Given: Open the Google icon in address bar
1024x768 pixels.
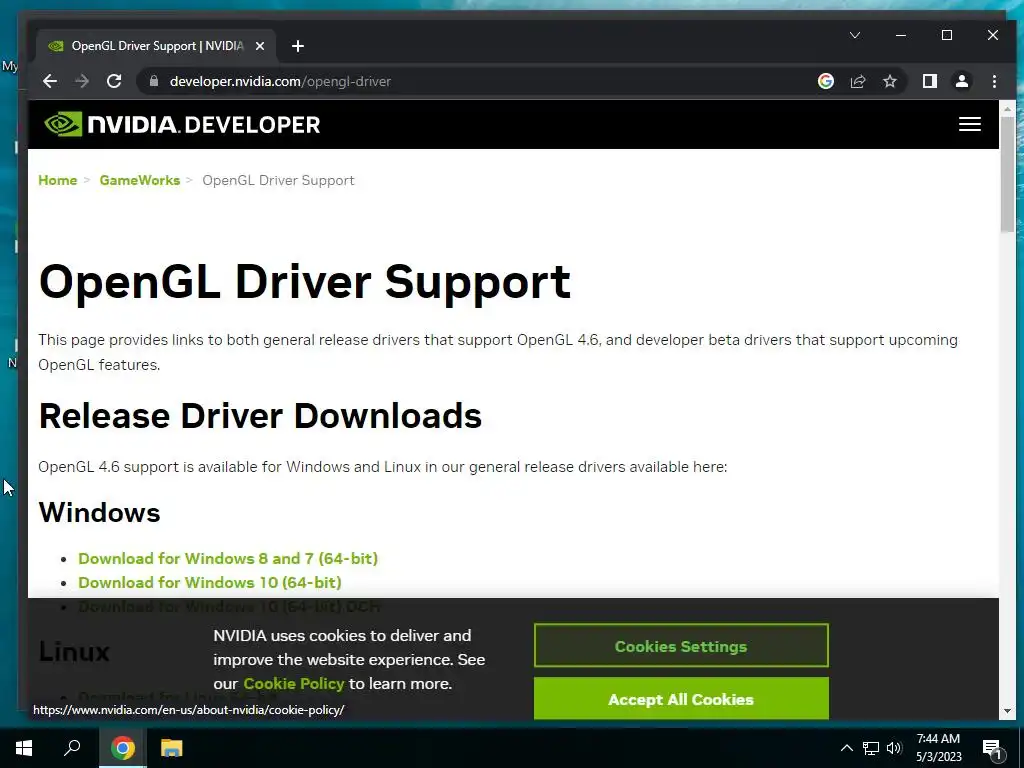Looking at the screenshot, I should tap(825, 81).
